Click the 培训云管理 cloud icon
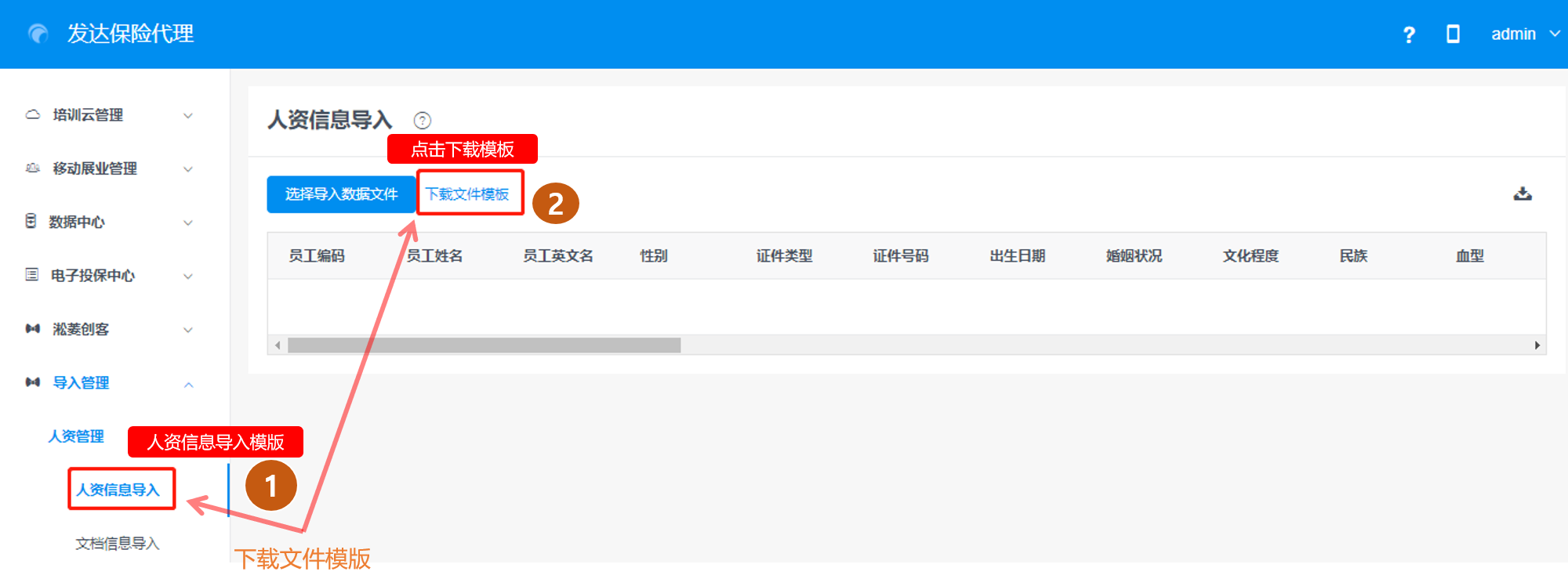 [x=33, y=114]
